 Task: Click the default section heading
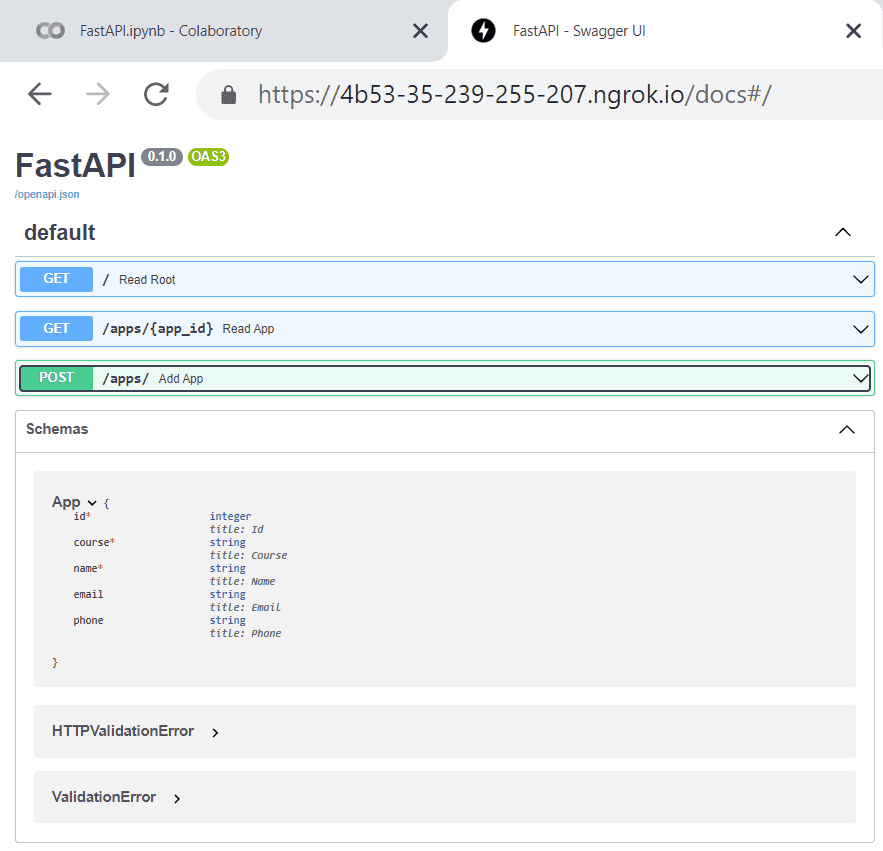point(60,233)
